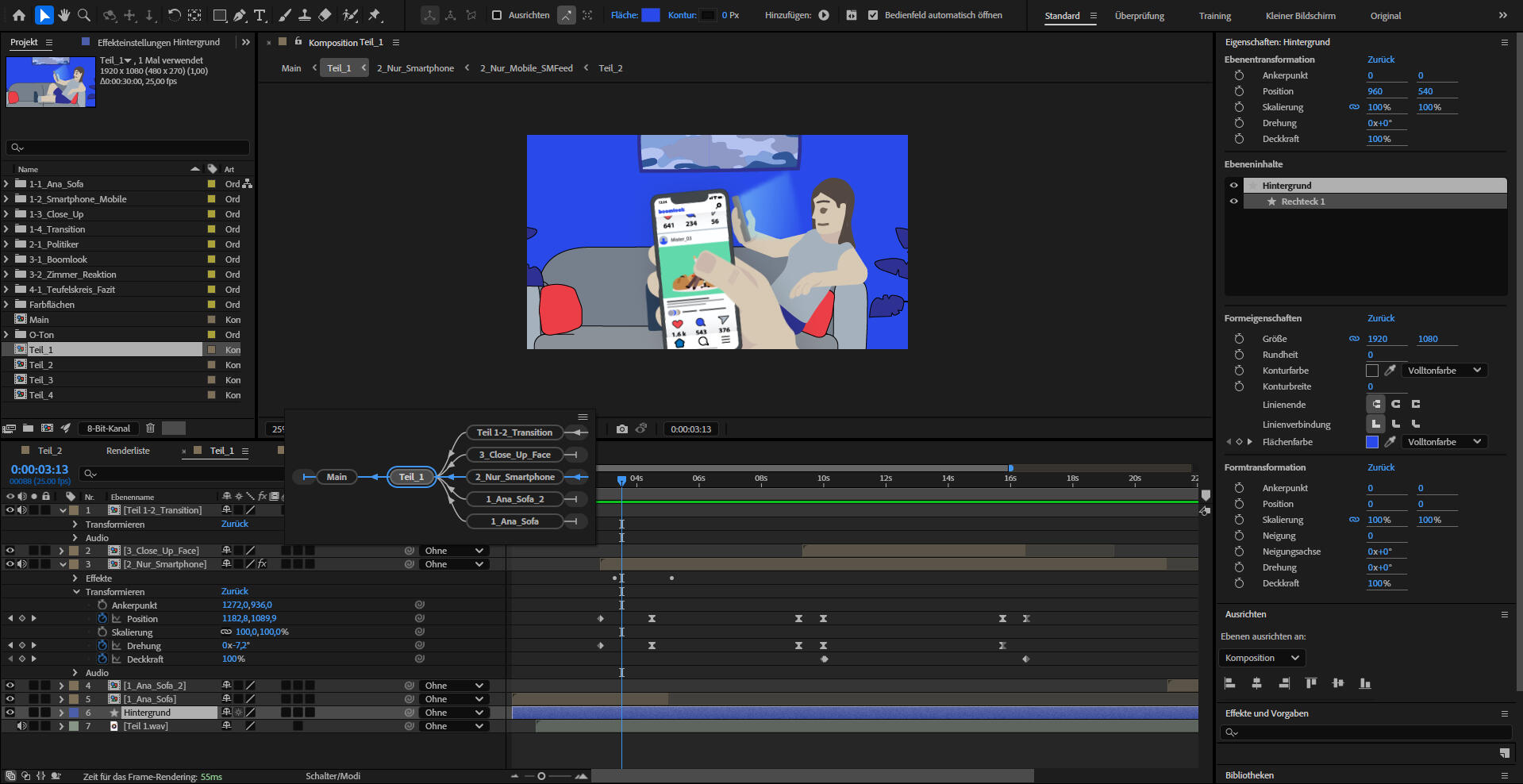This screenshot has height=784, width=1523.
Task: Delete selected item with trash icon
Action: coord(150,429)
